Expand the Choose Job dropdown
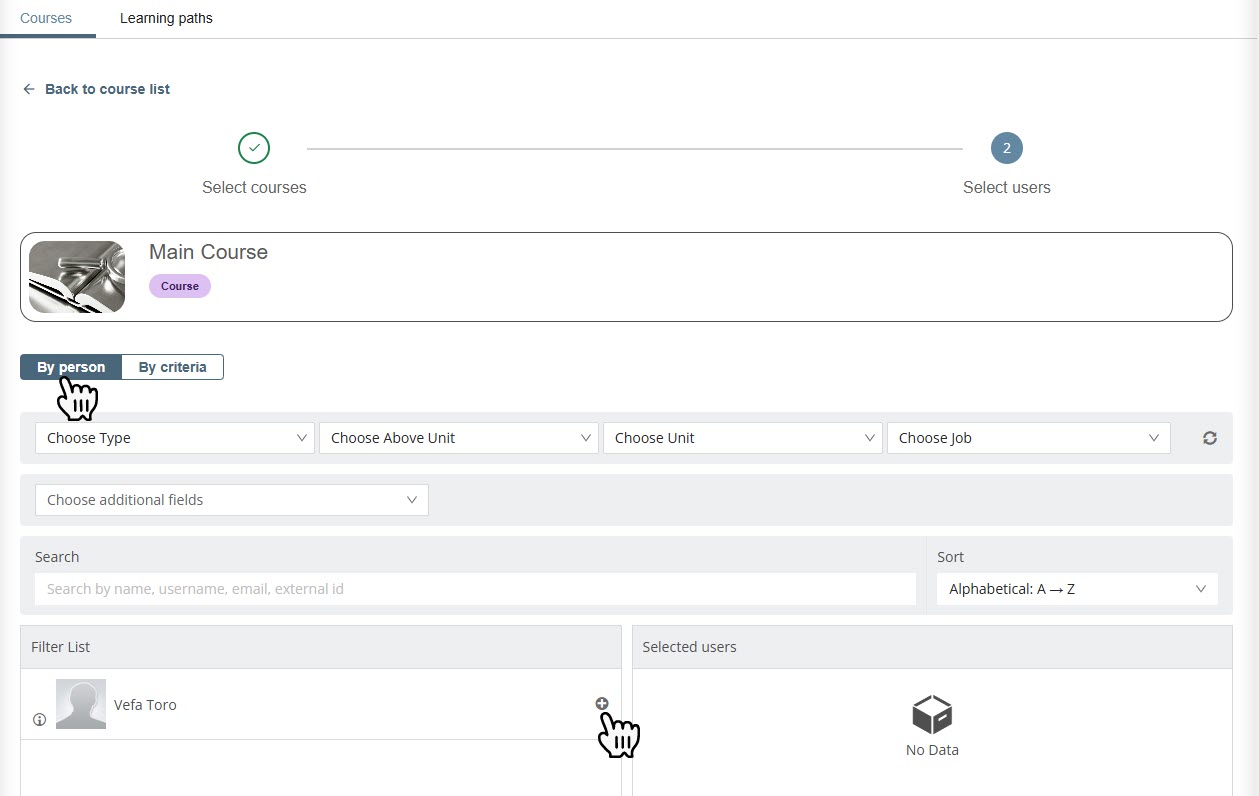This screenshot has height=796, width=1259. point(1028,438)
